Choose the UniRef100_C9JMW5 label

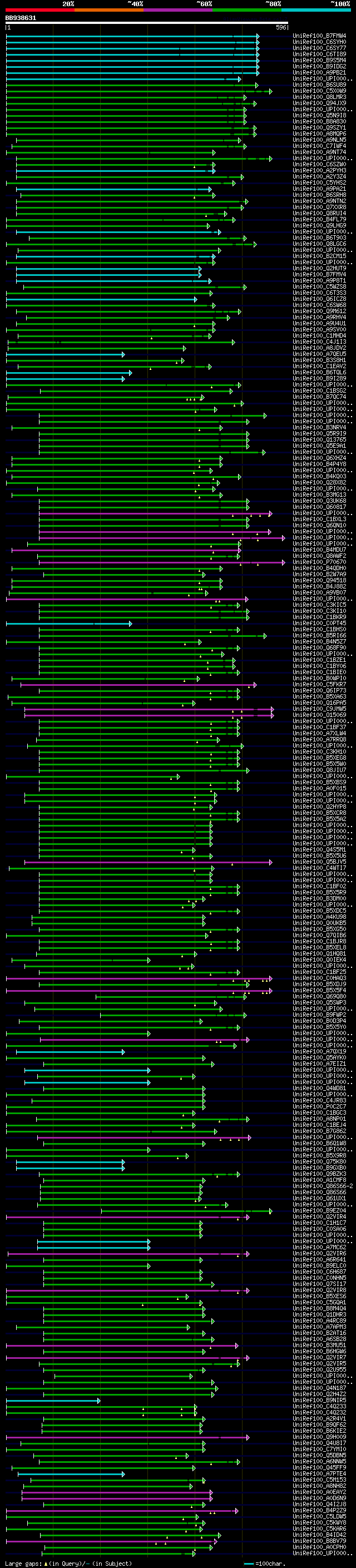point(319,709)
